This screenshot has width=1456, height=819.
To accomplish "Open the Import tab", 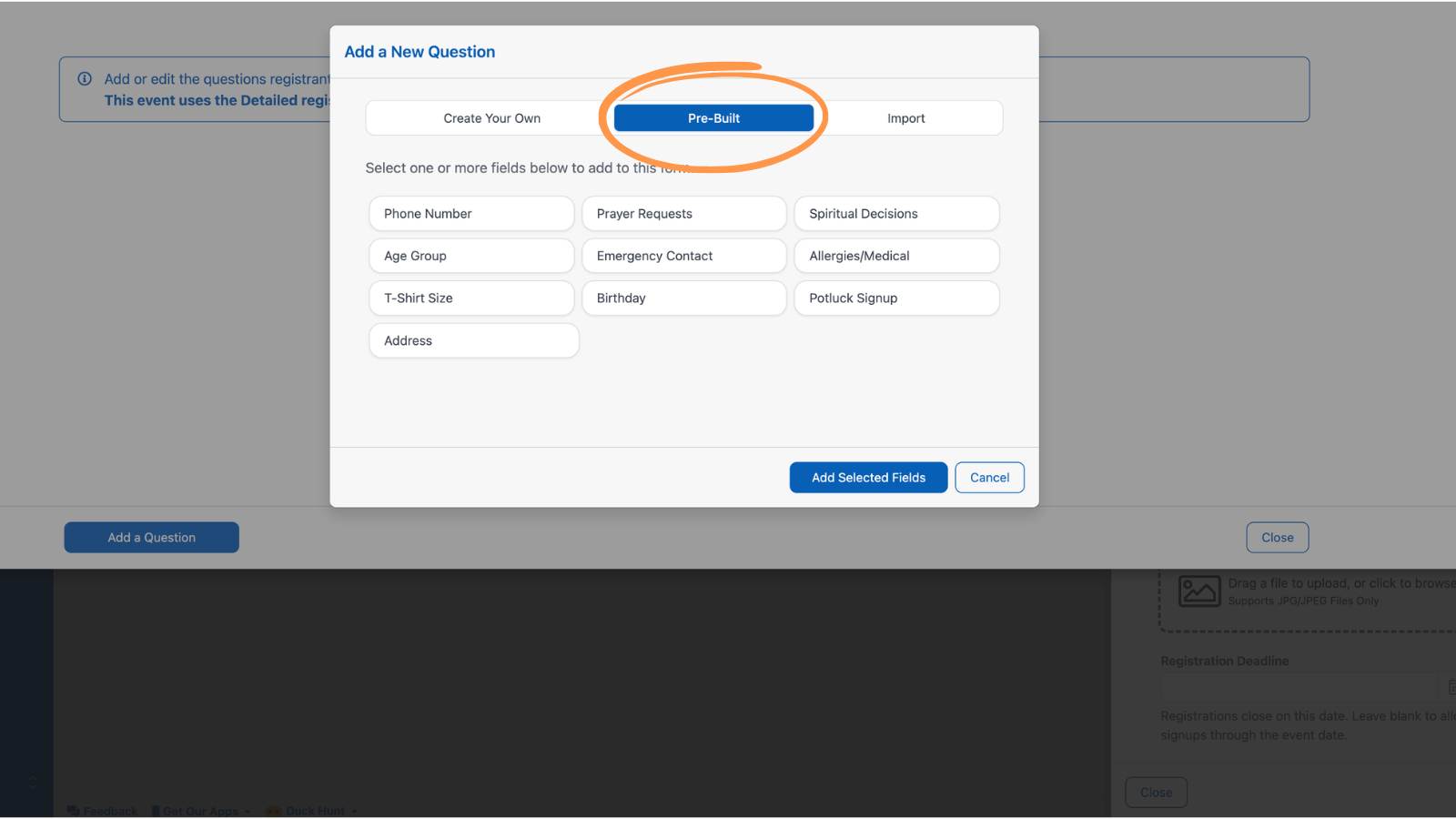I will 905,118.
